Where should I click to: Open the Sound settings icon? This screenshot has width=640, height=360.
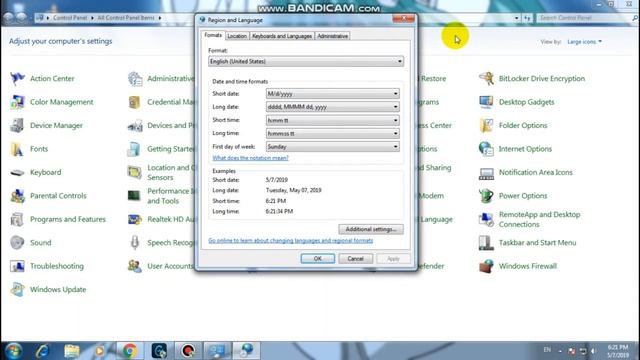point(18,242)
